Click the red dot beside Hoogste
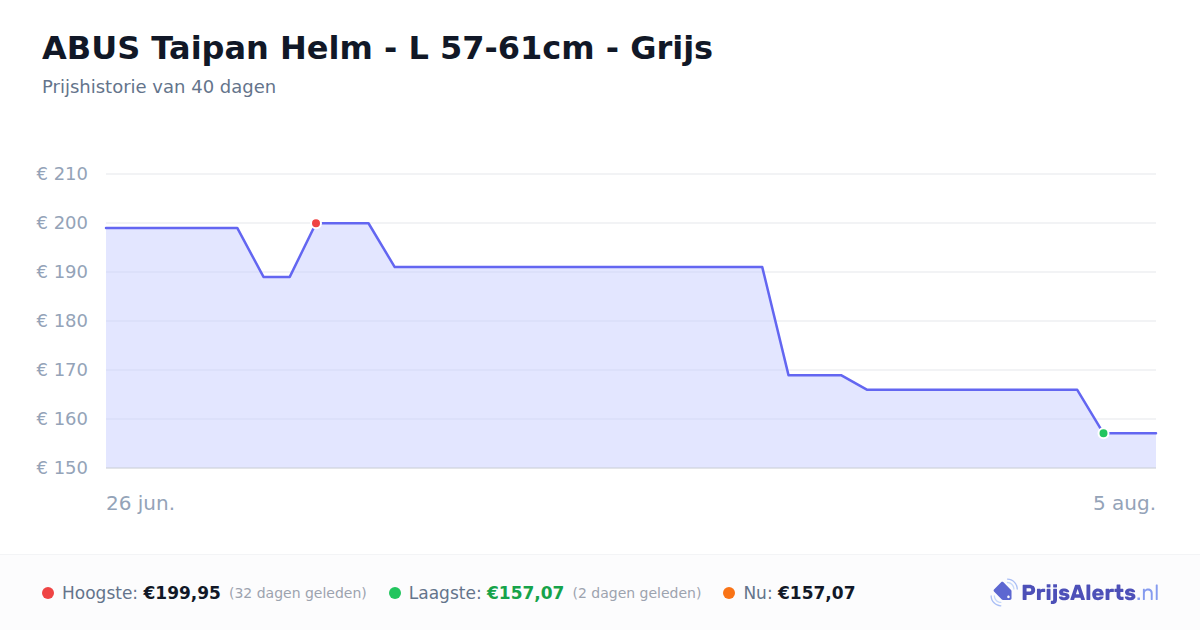This screenshot has height=630, width=1200. [48, 593]
